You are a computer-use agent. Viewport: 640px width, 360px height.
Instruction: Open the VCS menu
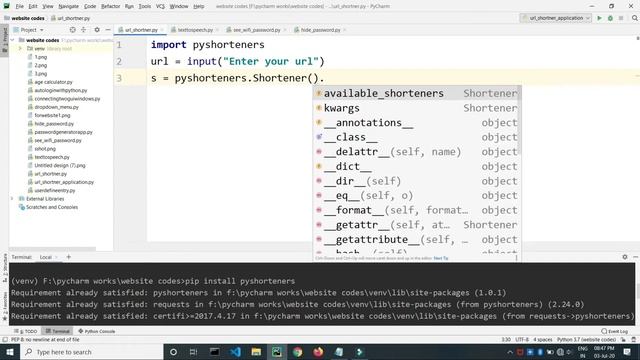[160, 6]
